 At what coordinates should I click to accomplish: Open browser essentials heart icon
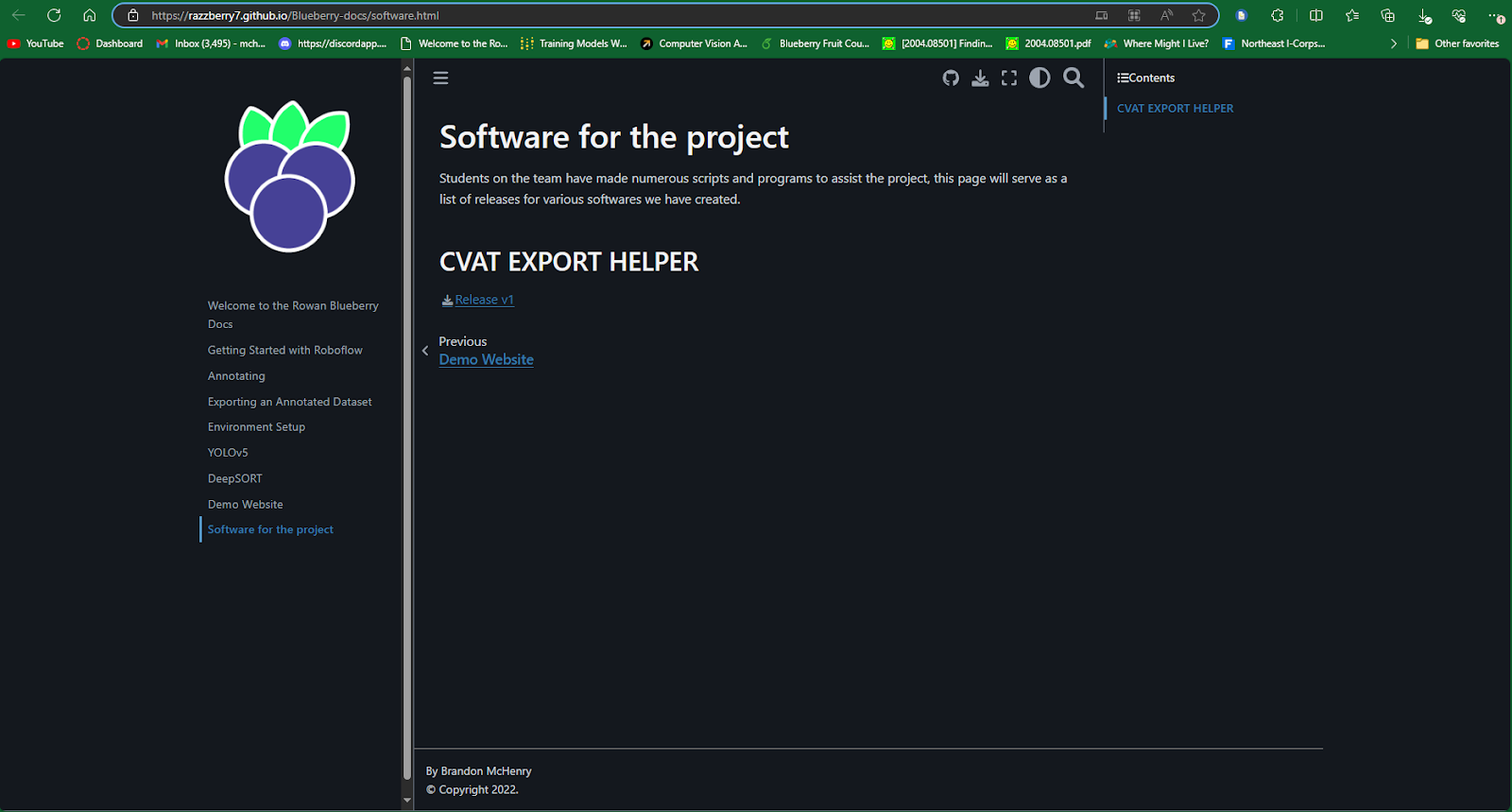pyautogui.click(x=1459, y=16)
